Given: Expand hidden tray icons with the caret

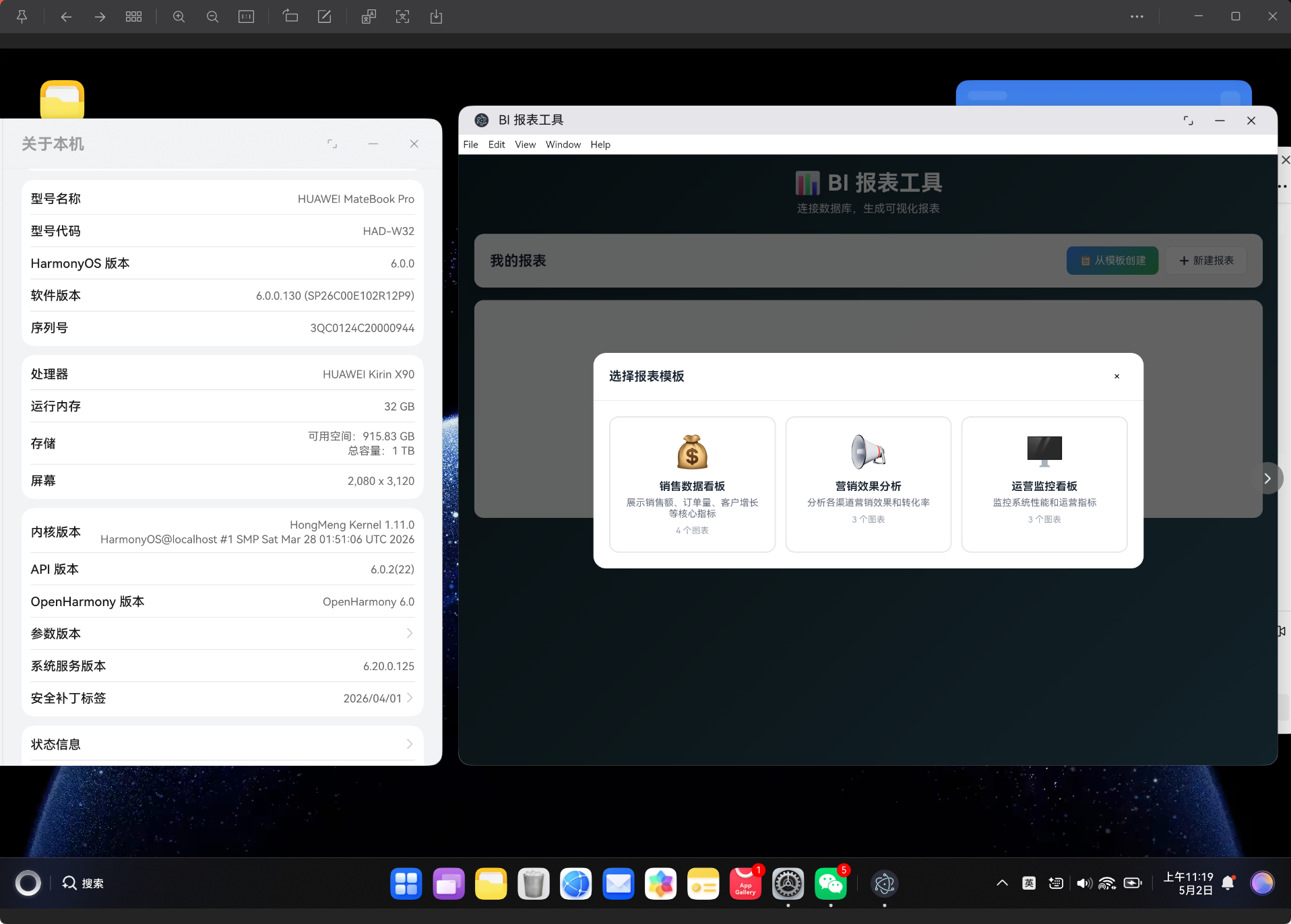Looking at the screenshot, I should (1002, 883).
